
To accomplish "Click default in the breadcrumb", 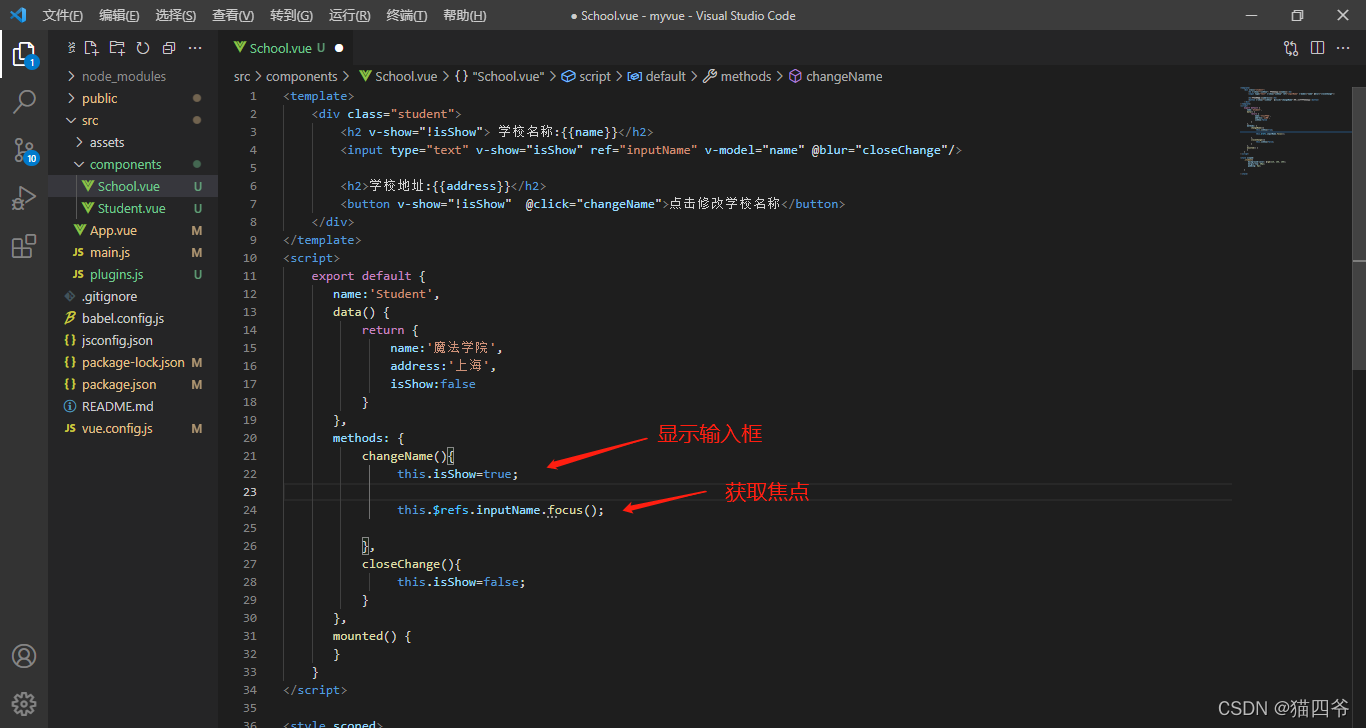I will 656,76.
